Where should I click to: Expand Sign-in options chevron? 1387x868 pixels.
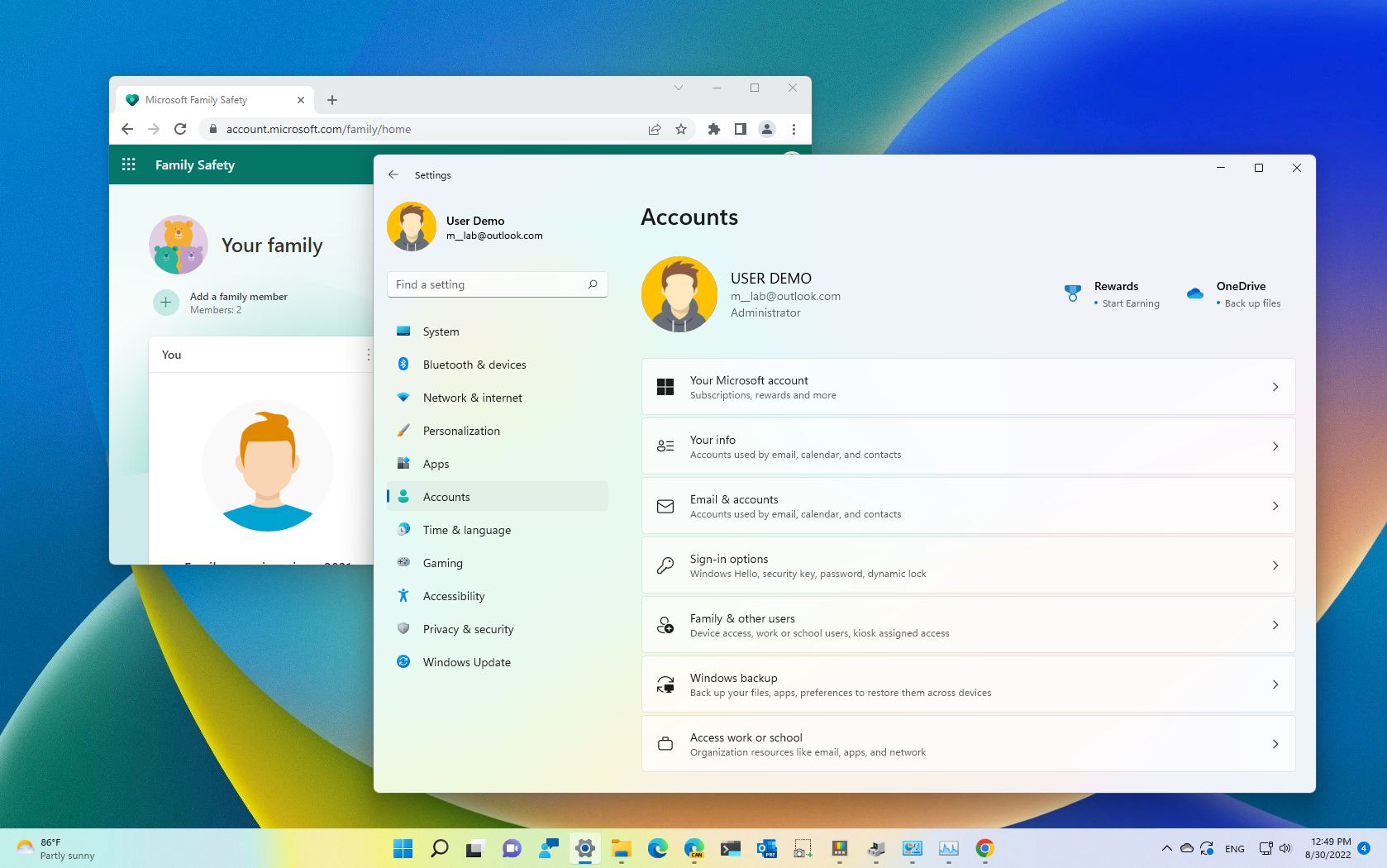click(x=1275, y=565)
